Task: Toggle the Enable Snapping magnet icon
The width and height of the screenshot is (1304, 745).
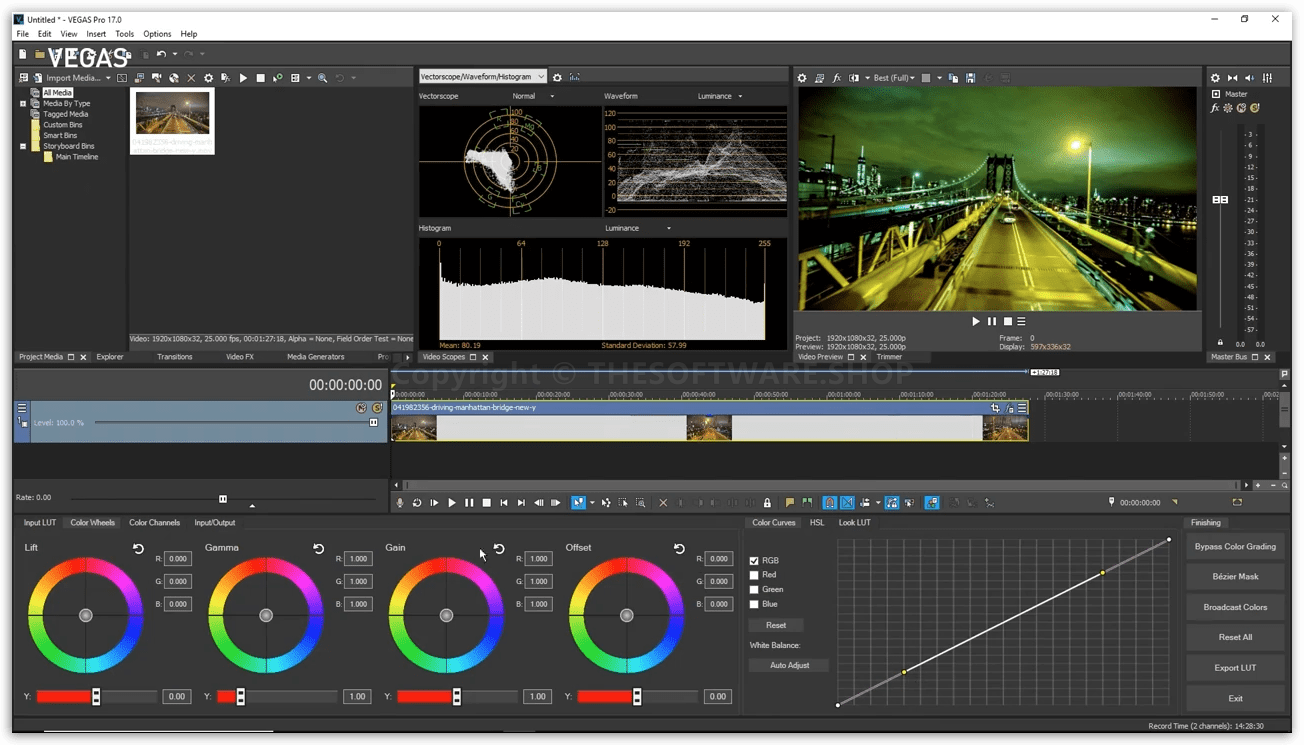Action: click(x=829, y=503)
